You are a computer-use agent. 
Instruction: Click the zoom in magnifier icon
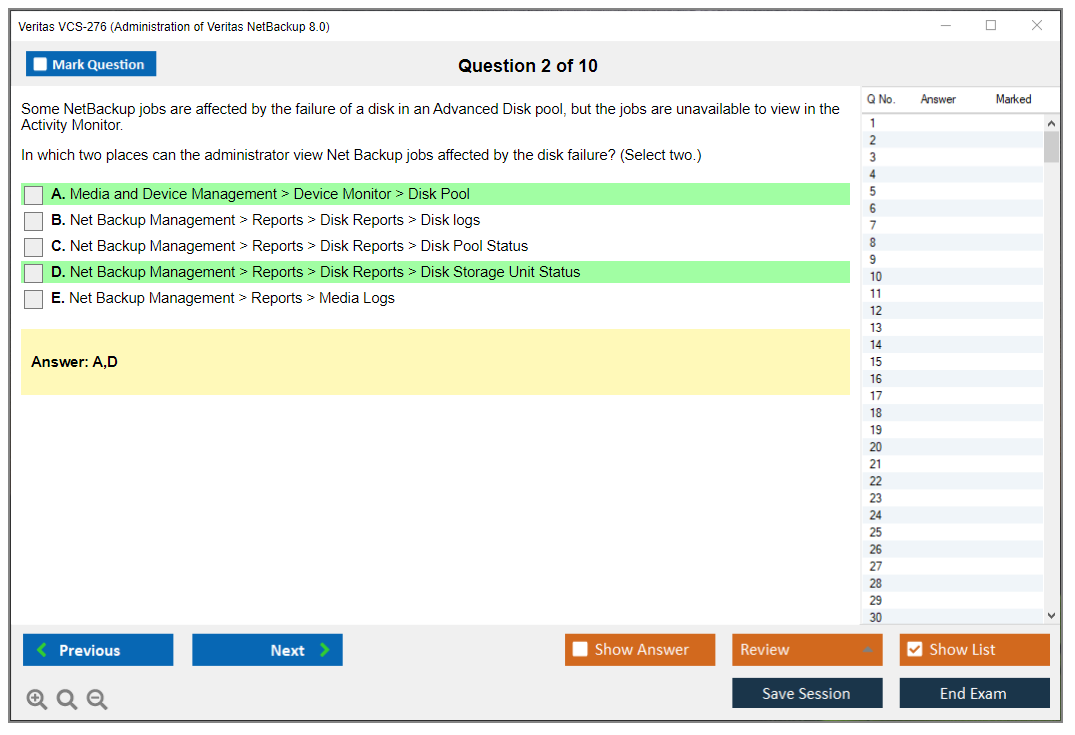click(37, 700)
